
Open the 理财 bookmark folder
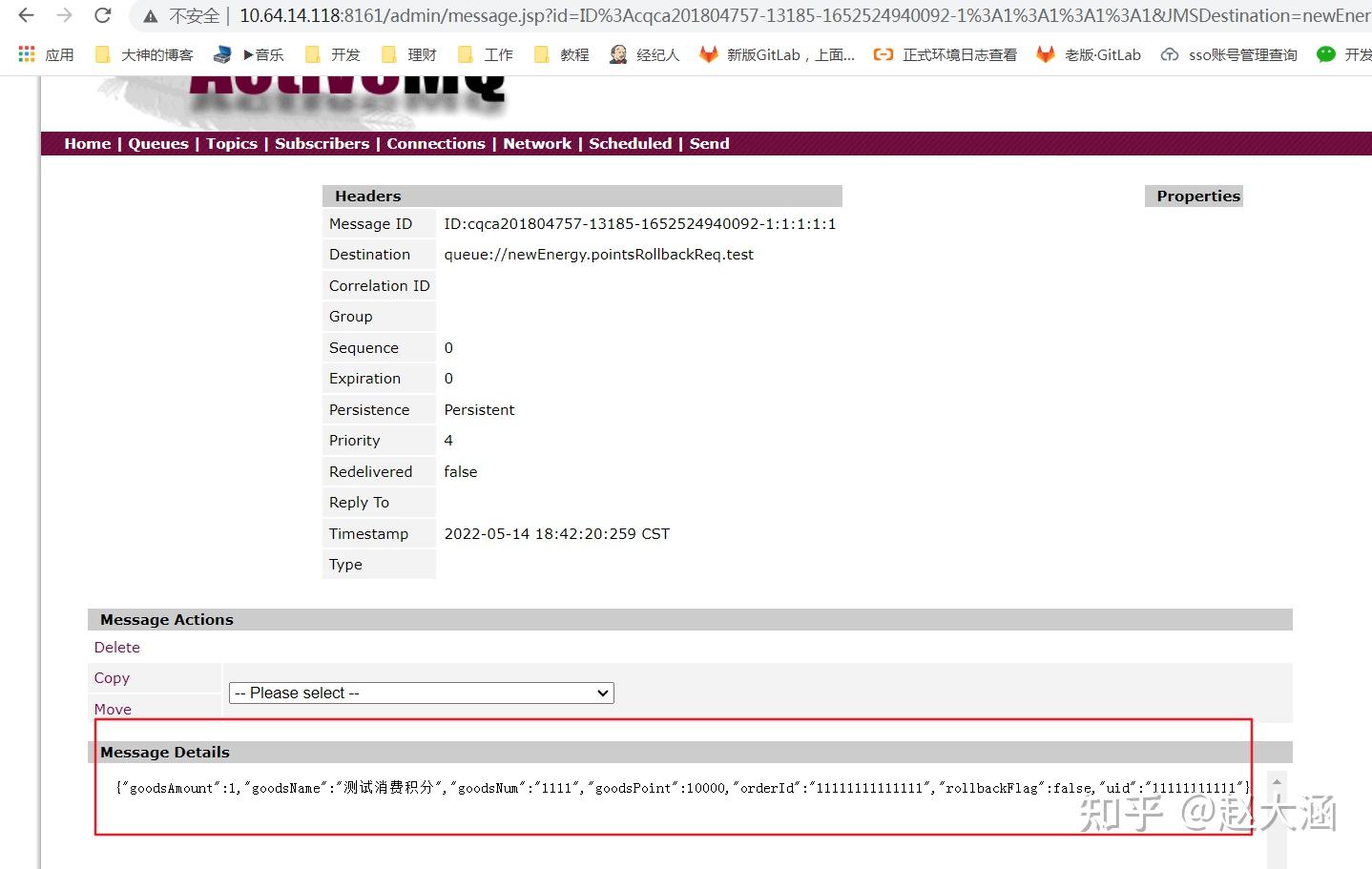408,54
